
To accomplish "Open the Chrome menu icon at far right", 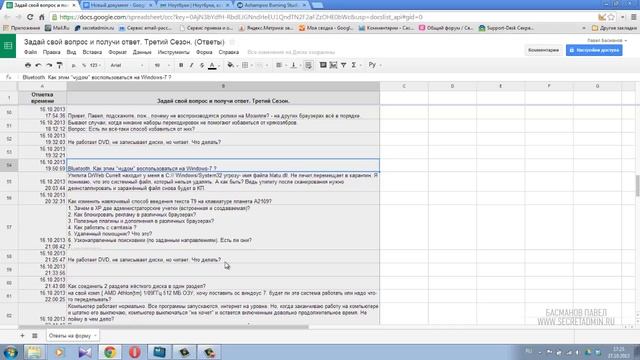I will point(633,17).
